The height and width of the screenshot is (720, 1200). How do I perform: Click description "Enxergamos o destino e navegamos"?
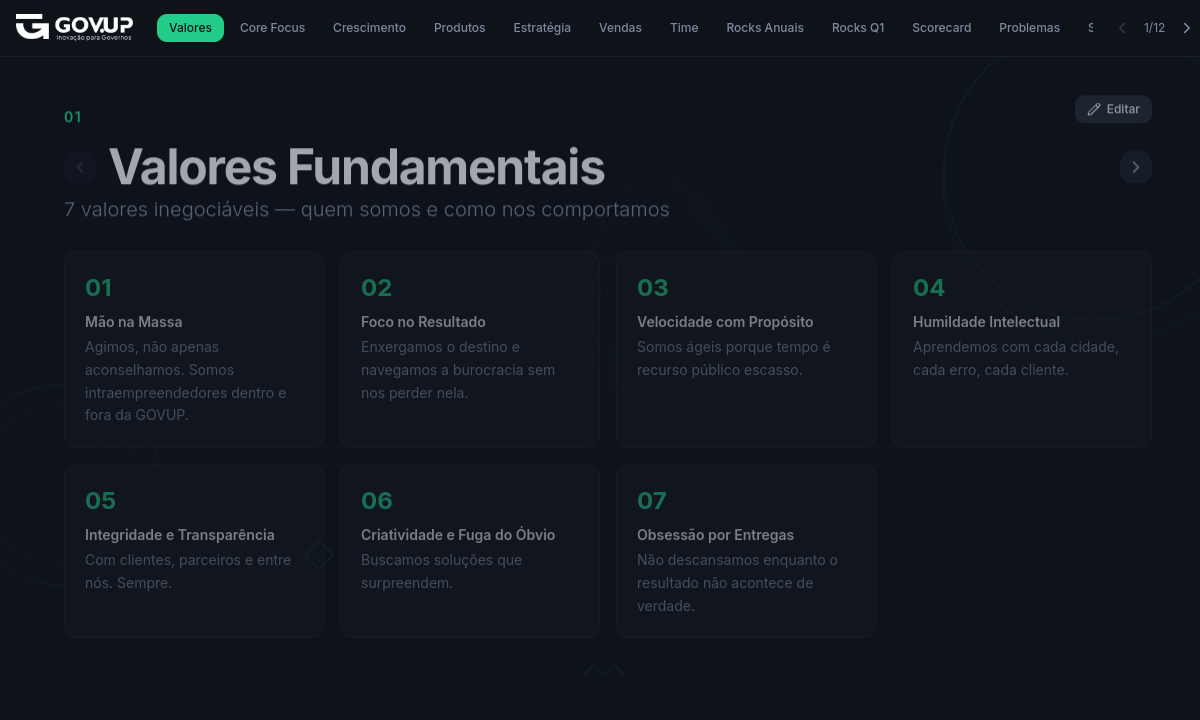point(458,370)
